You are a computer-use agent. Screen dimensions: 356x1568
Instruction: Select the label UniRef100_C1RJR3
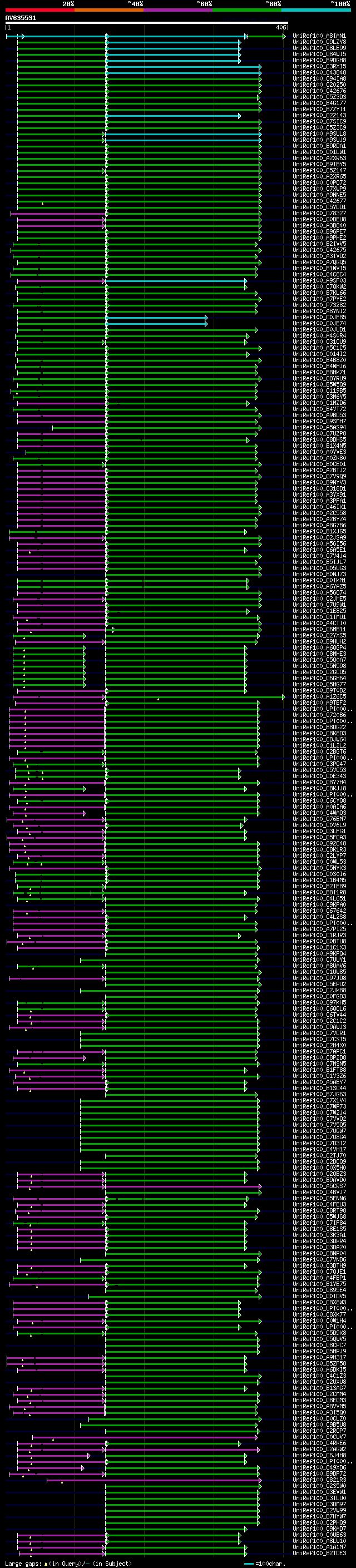point(319,936)
